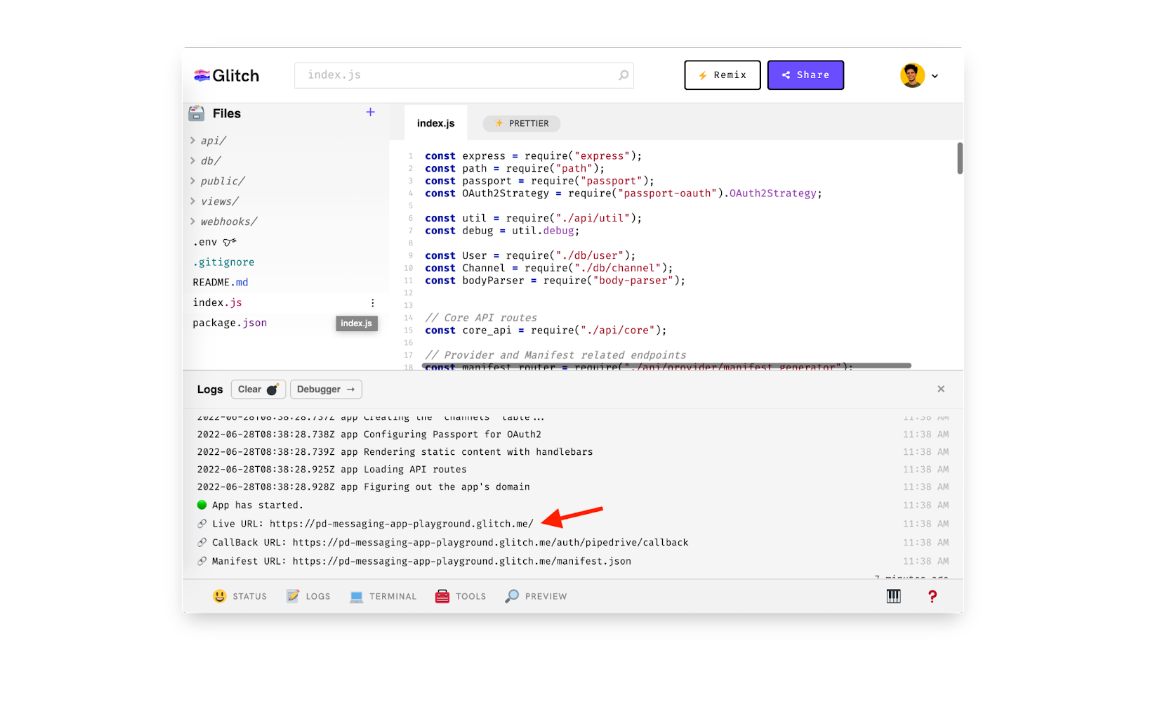Expand the public/ folder
This screenshot has width=1149, height=705.
pyautogui.click(x=222, y=181)
